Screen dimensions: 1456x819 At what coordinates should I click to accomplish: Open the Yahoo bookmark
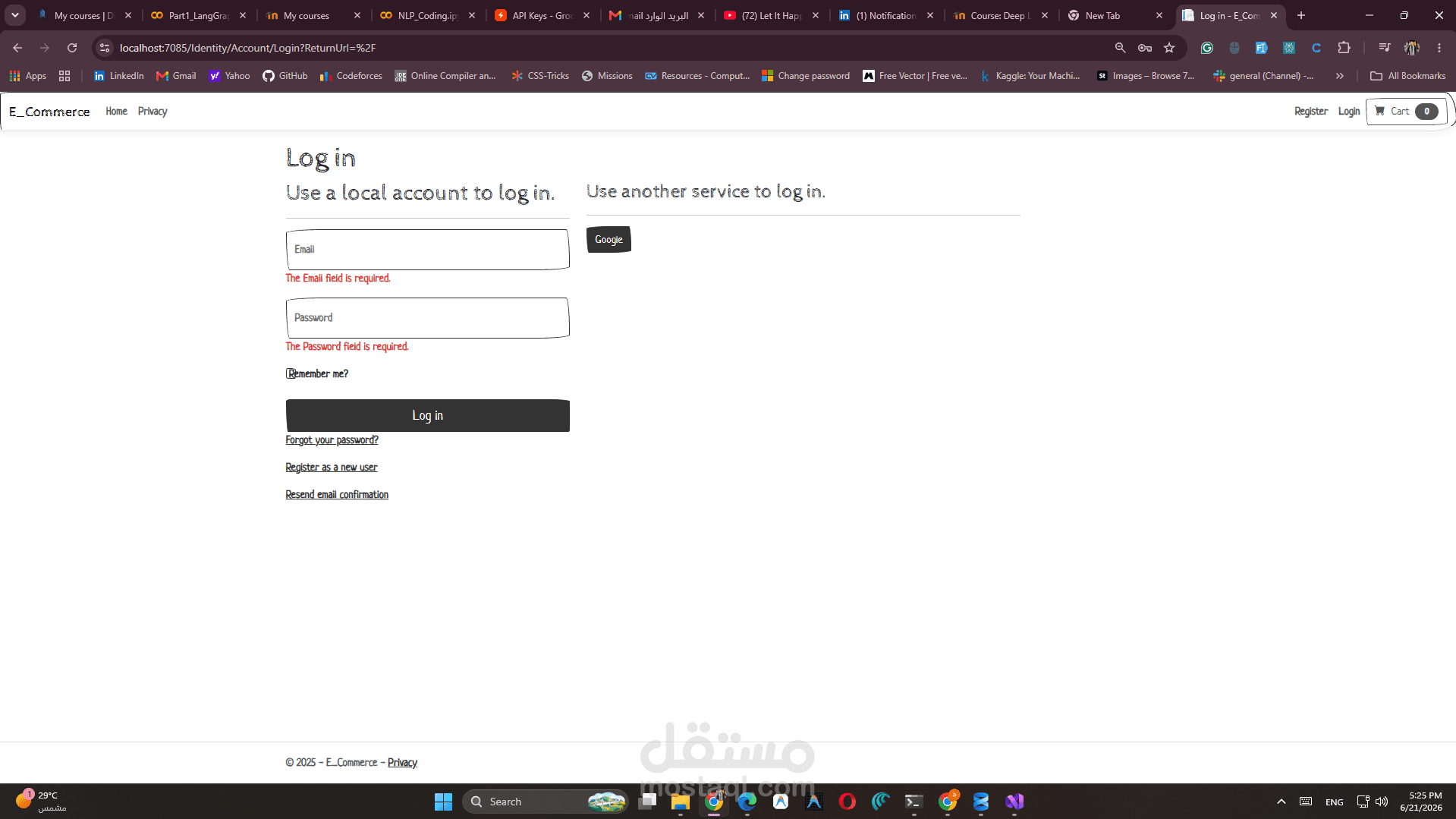point(229,76)
